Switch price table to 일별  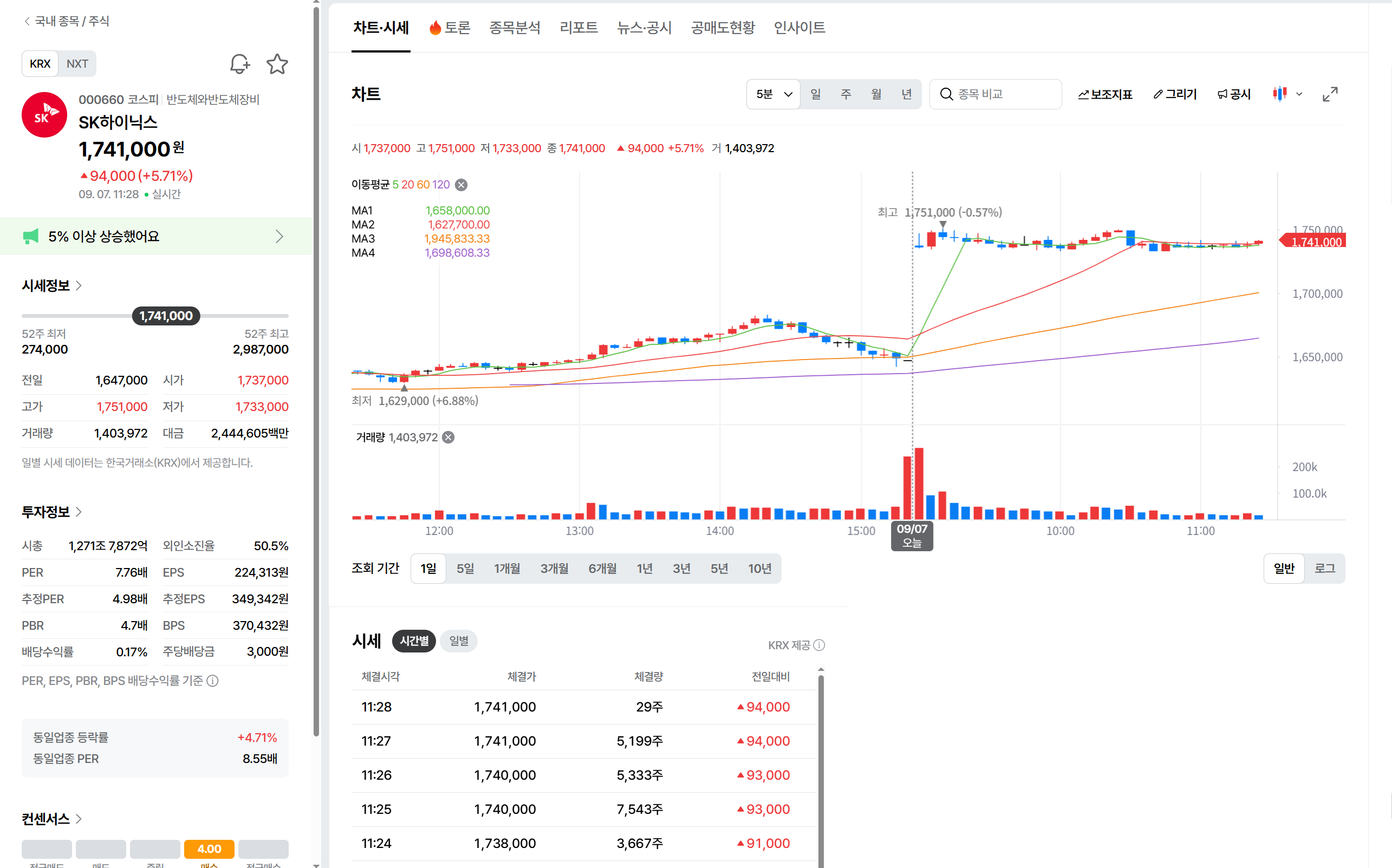[458, 641]
